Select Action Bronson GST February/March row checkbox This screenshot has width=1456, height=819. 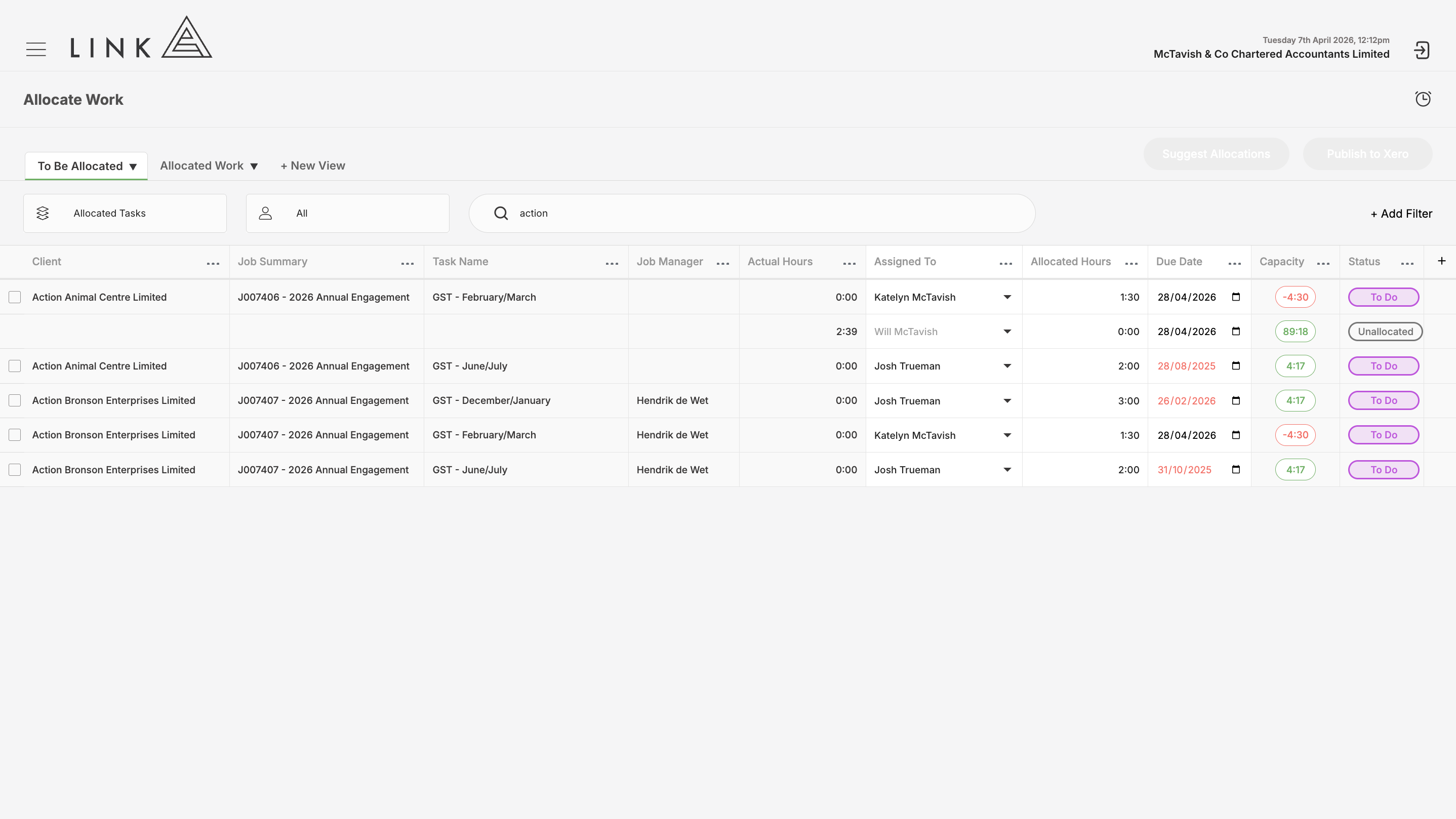(15, 435)
